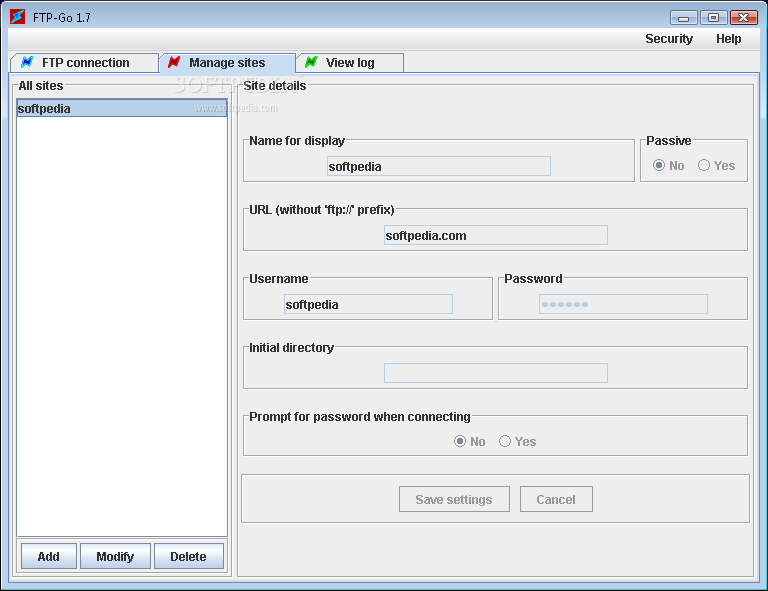Click the Name for display input field
Image resolution: width=768 pixels, height=591 pixels.
439,166
